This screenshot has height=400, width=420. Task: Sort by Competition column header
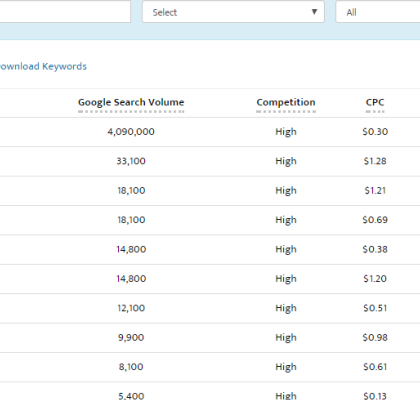(x=286, y=102)
